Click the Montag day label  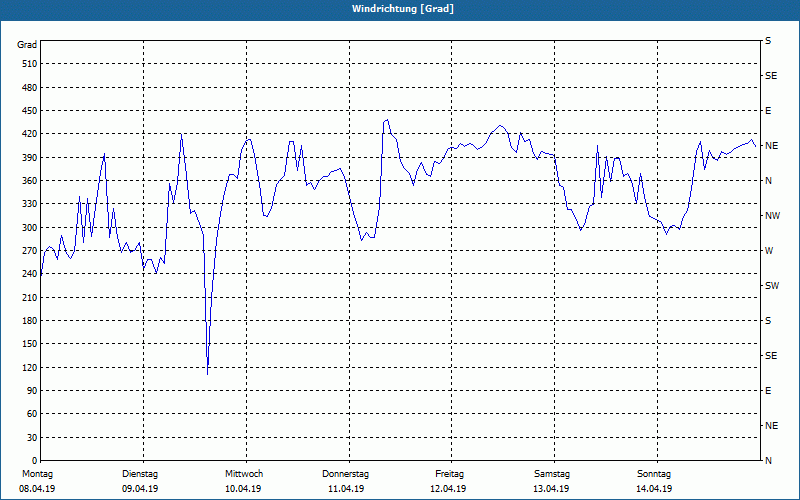pyautogui.click(x=37, y=474)
